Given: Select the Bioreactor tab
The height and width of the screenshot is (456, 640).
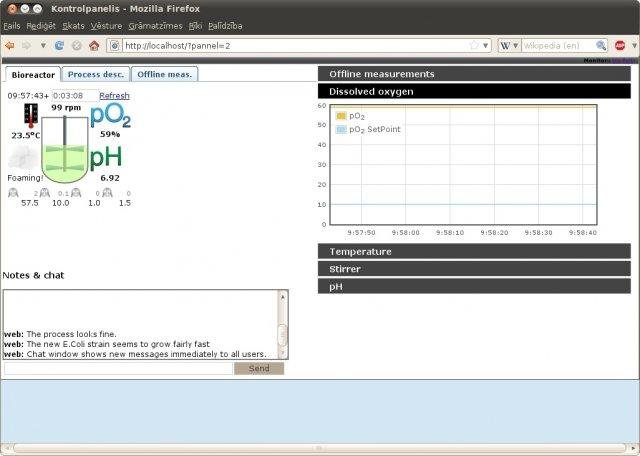Looking at the screenshot, I should pyautogui.click(x=33, y=75).
